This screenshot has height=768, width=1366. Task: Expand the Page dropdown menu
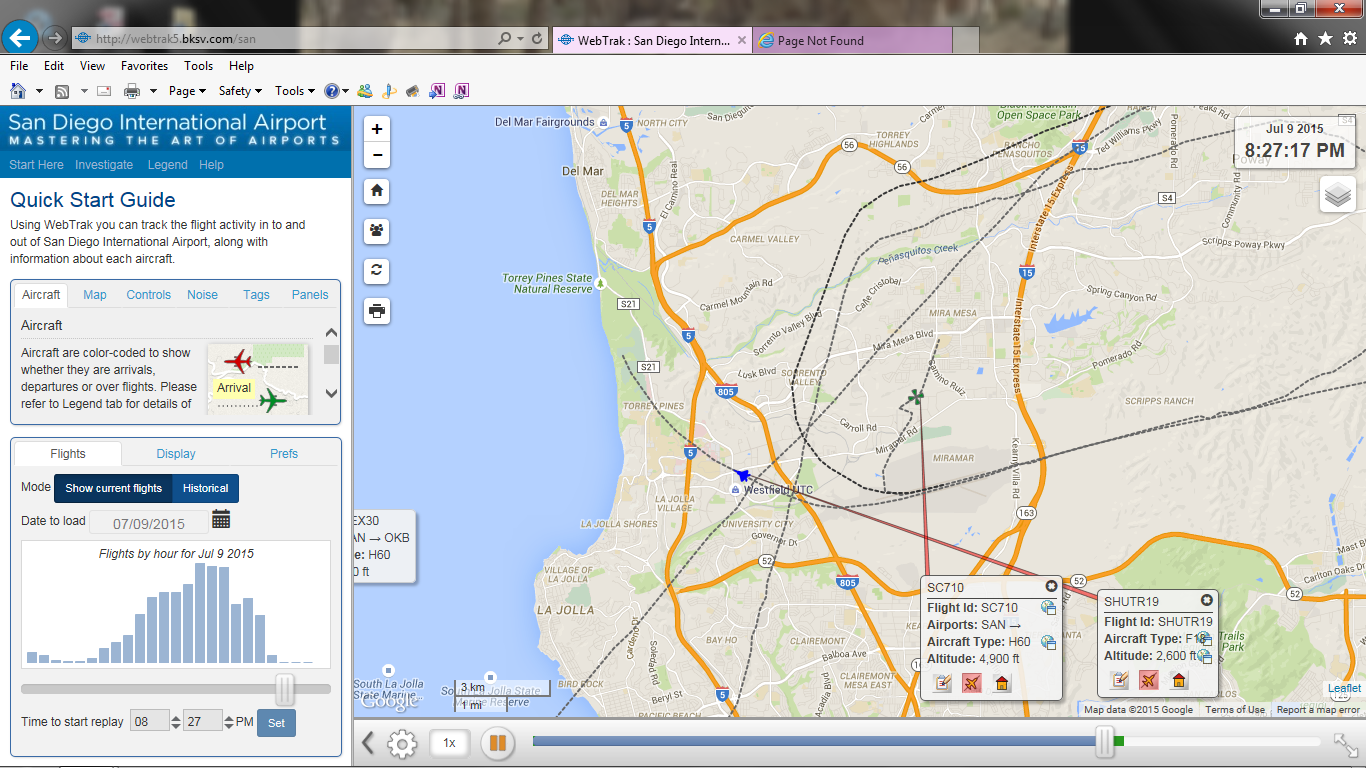(186, 90)
